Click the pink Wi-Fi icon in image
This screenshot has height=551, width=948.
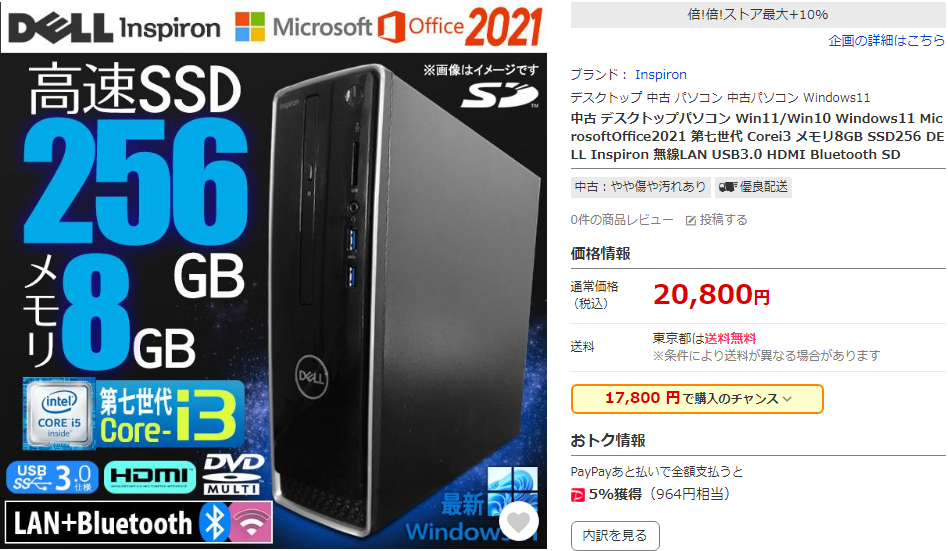(x=251, y=522)
